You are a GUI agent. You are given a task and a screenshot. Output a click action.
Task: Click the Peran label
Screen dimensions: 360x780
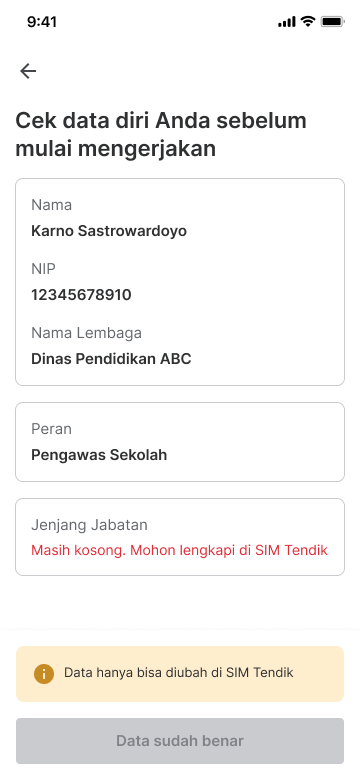(51, 429)
